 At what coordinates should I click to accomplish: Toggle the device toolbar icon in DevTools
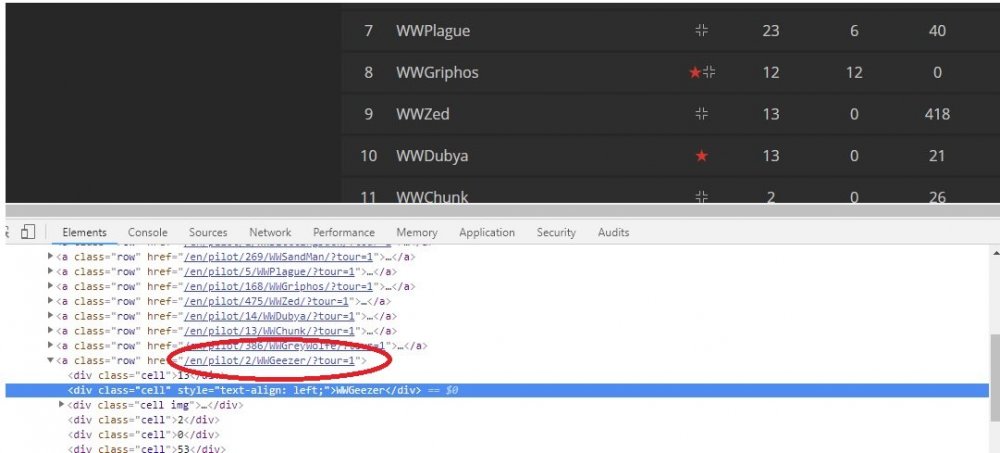[x=27, y=232]
